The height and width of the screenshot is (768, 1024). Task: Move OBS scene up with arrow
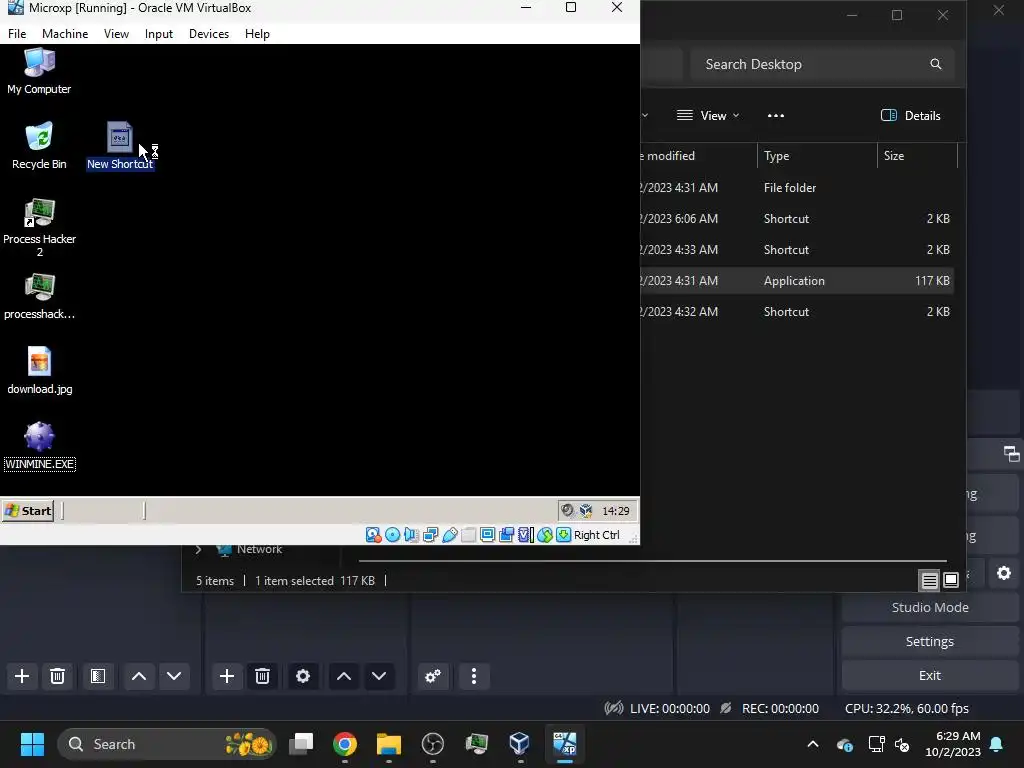point(138,676)
